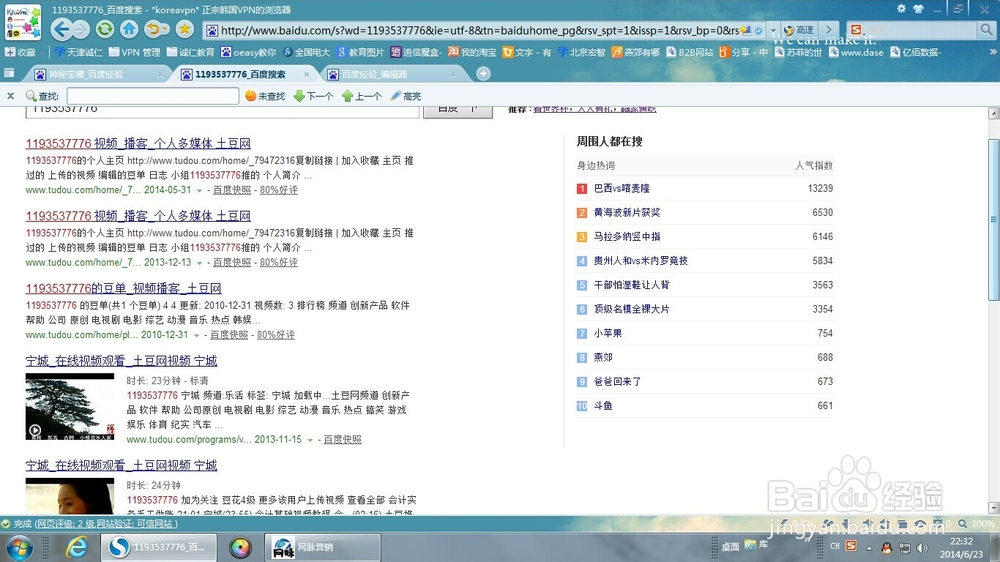Switch to the 百度经验_编辑器 tab
The height and width of the screenshot is (562, 1000).
pyautogui.click(x=374, y=75)
